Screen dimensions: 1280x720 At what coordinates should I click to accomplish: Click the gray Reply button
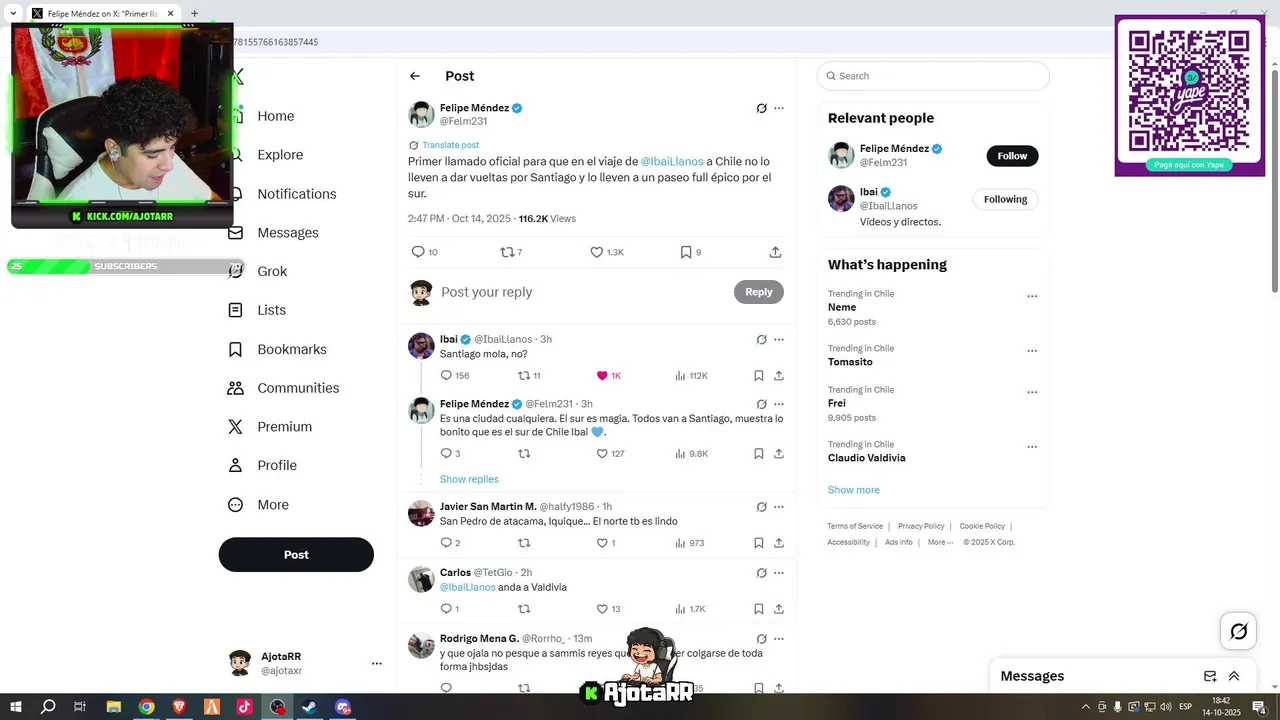(x=759, y=292)
